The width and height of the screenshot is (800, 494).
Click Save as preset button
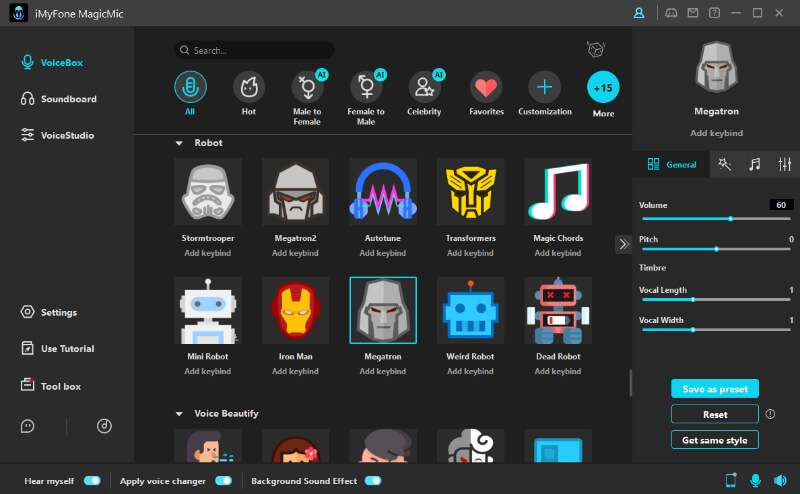coord(714,389)
